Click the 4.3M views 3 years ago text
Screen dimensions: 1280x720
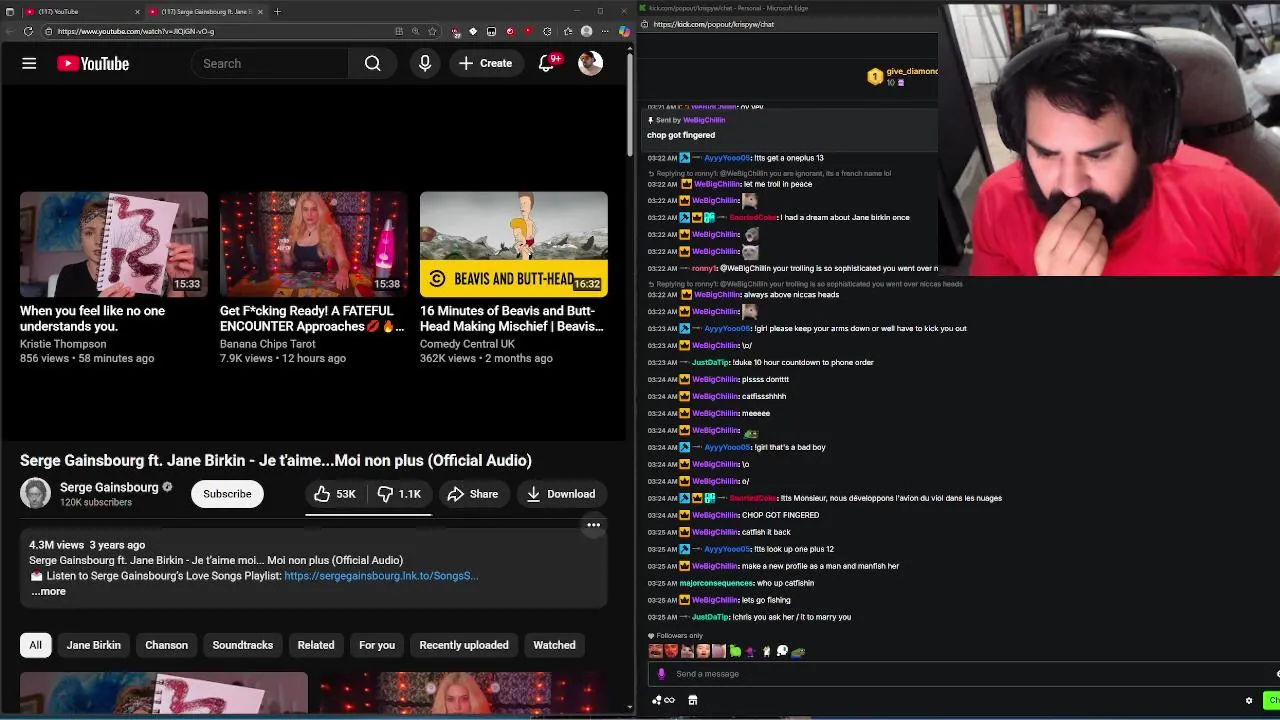click(x=87, y=545)
